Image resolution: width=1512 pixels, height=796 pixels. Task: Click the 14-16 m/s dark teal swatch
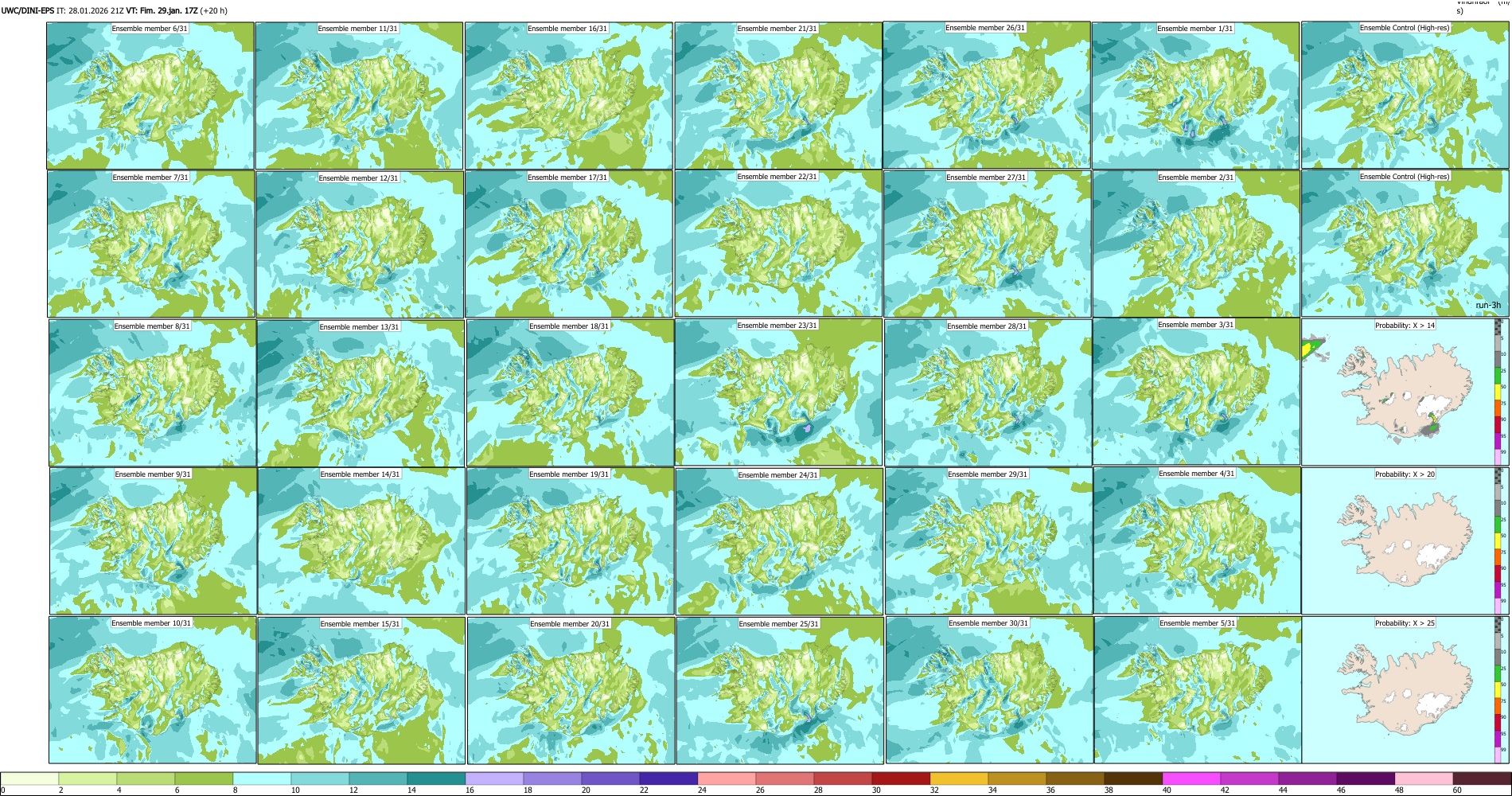[436, 778]
